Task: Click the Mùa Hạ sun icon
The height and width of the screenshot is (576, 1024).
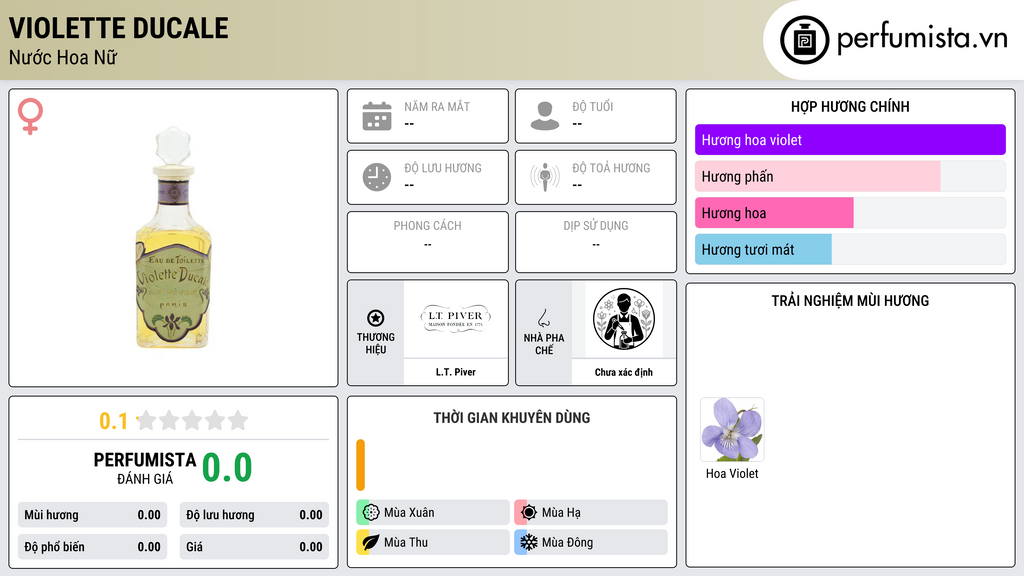Action: tap(528, 513)
